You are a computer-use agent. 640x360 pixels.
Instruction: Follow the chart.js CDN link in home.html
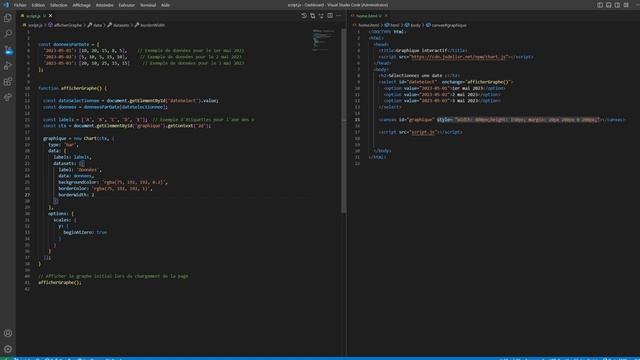(458, 57)
